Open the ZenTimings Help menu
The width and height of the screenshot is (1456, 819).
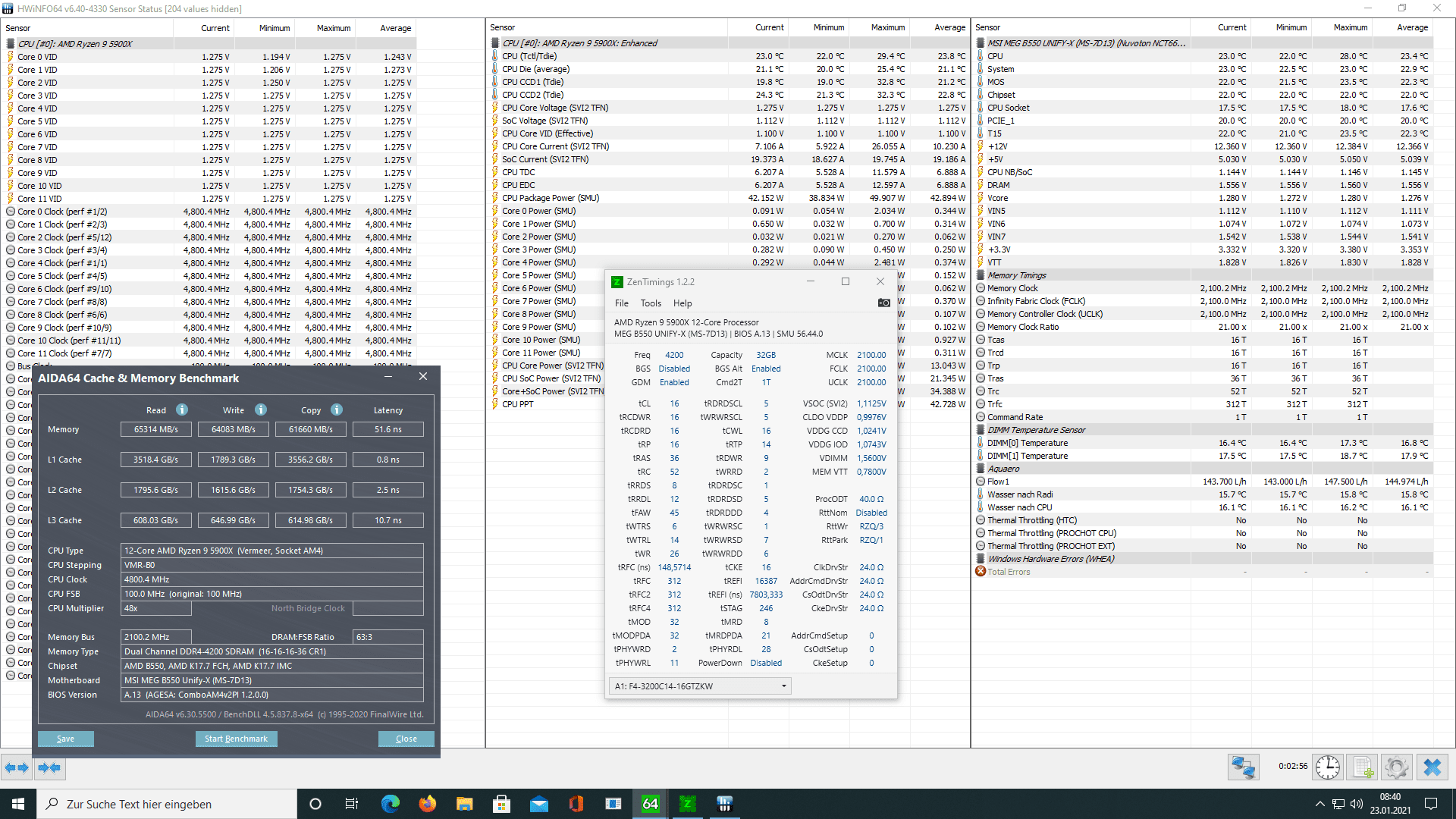tap(682, 303)
